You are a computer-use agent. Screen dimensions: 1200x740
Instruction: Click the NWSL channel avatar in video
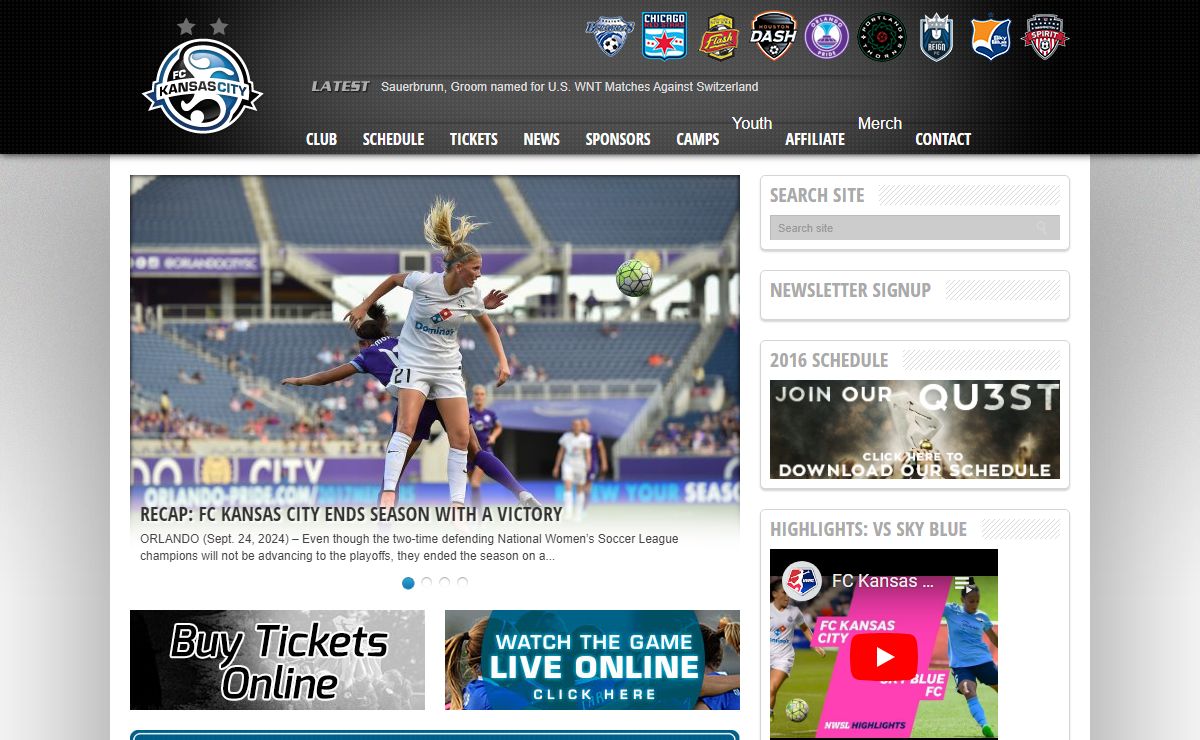[x=802, y=581]
